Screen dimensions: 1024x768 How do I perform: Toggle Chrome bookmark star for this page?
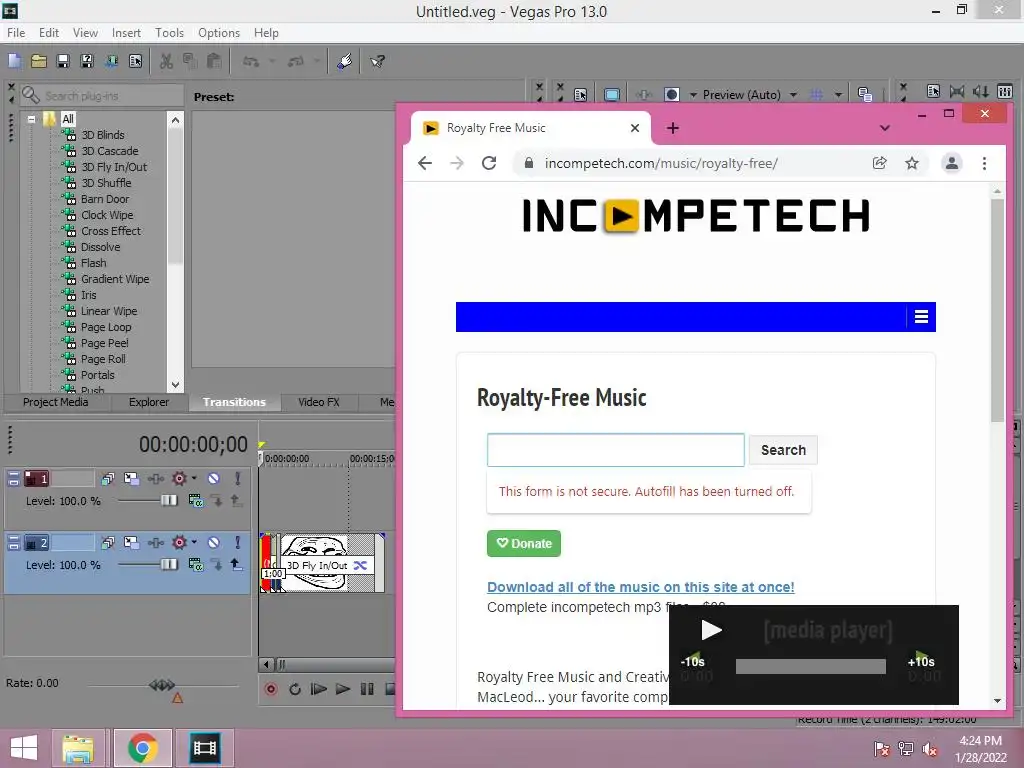coord(912,163)
